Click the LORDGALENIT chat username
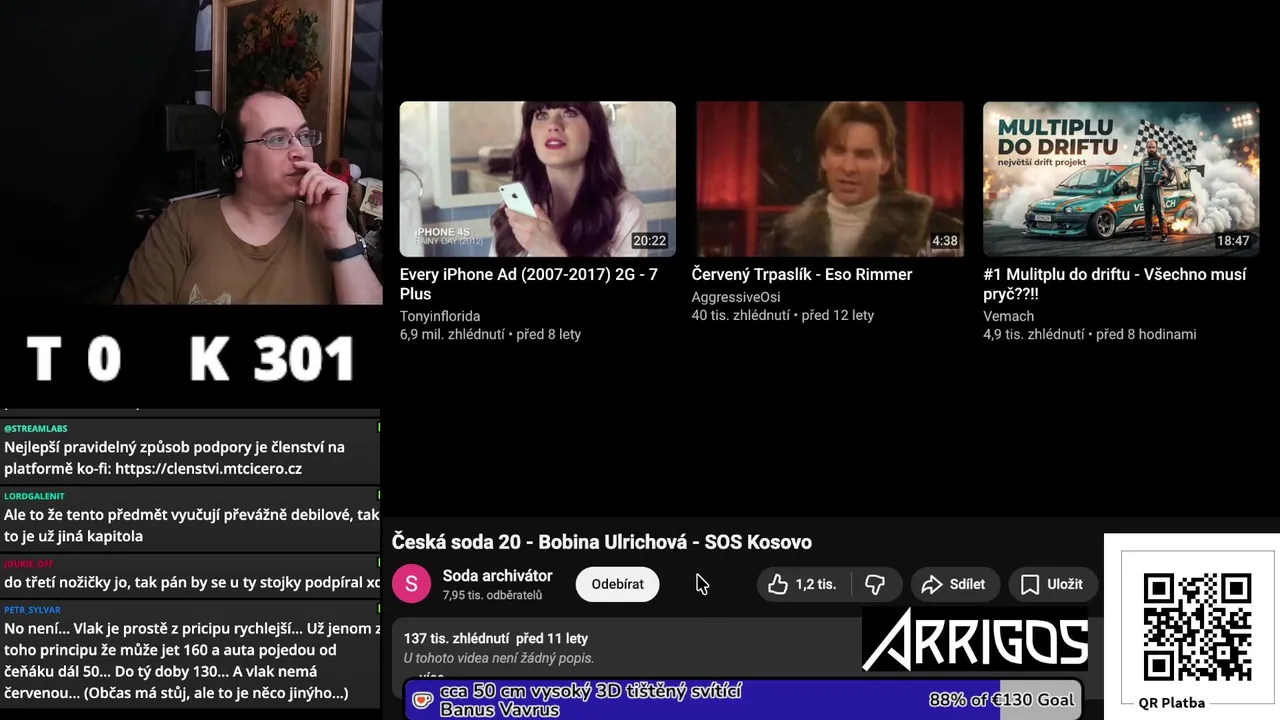This screenshot has width=1280, height=720. click(34, 496)
